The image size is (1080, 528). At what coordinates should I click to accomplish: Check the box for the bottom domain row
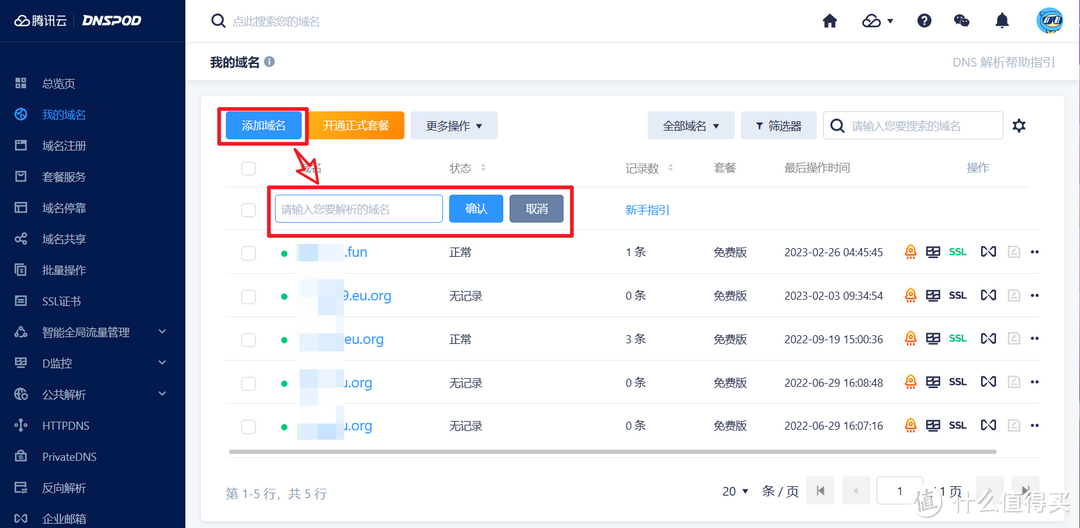(248, 427)
